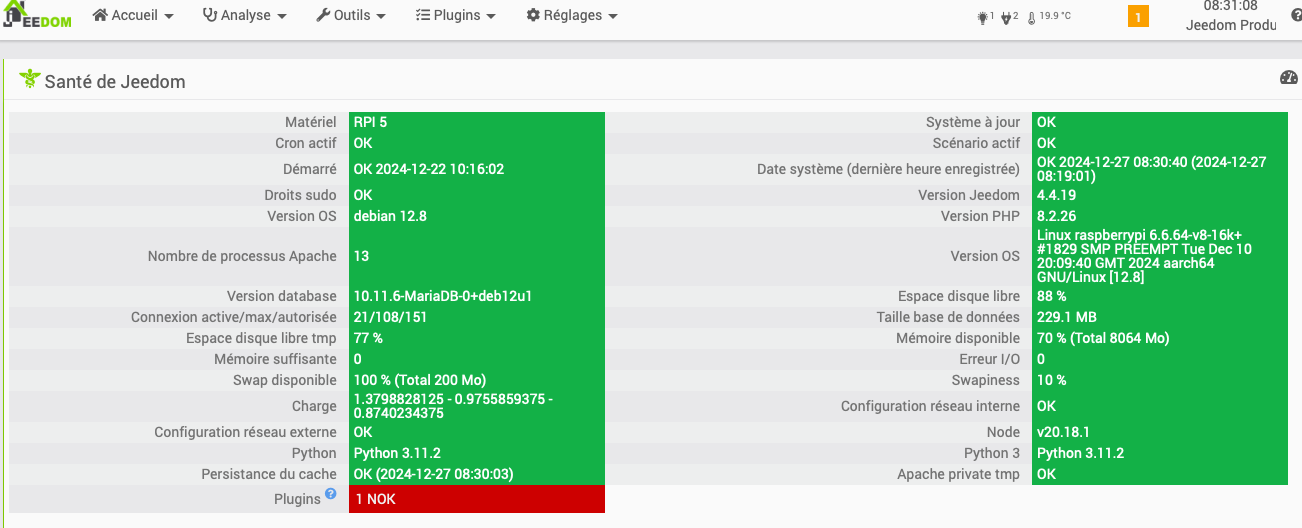The image size is (1302, 528).
Task: Click the health icon beside Santé de Jeedom
Action: click(29, 79)
